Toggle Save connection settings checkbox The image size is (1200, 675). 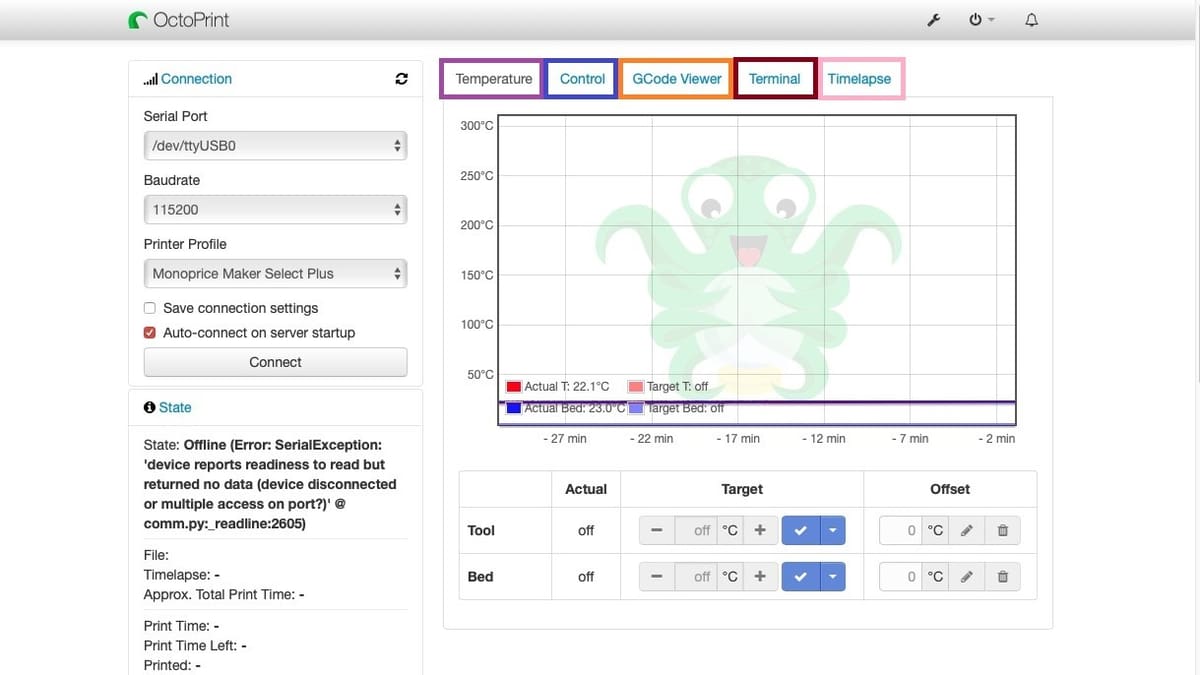pyautogui.click(x=150, y=308)
